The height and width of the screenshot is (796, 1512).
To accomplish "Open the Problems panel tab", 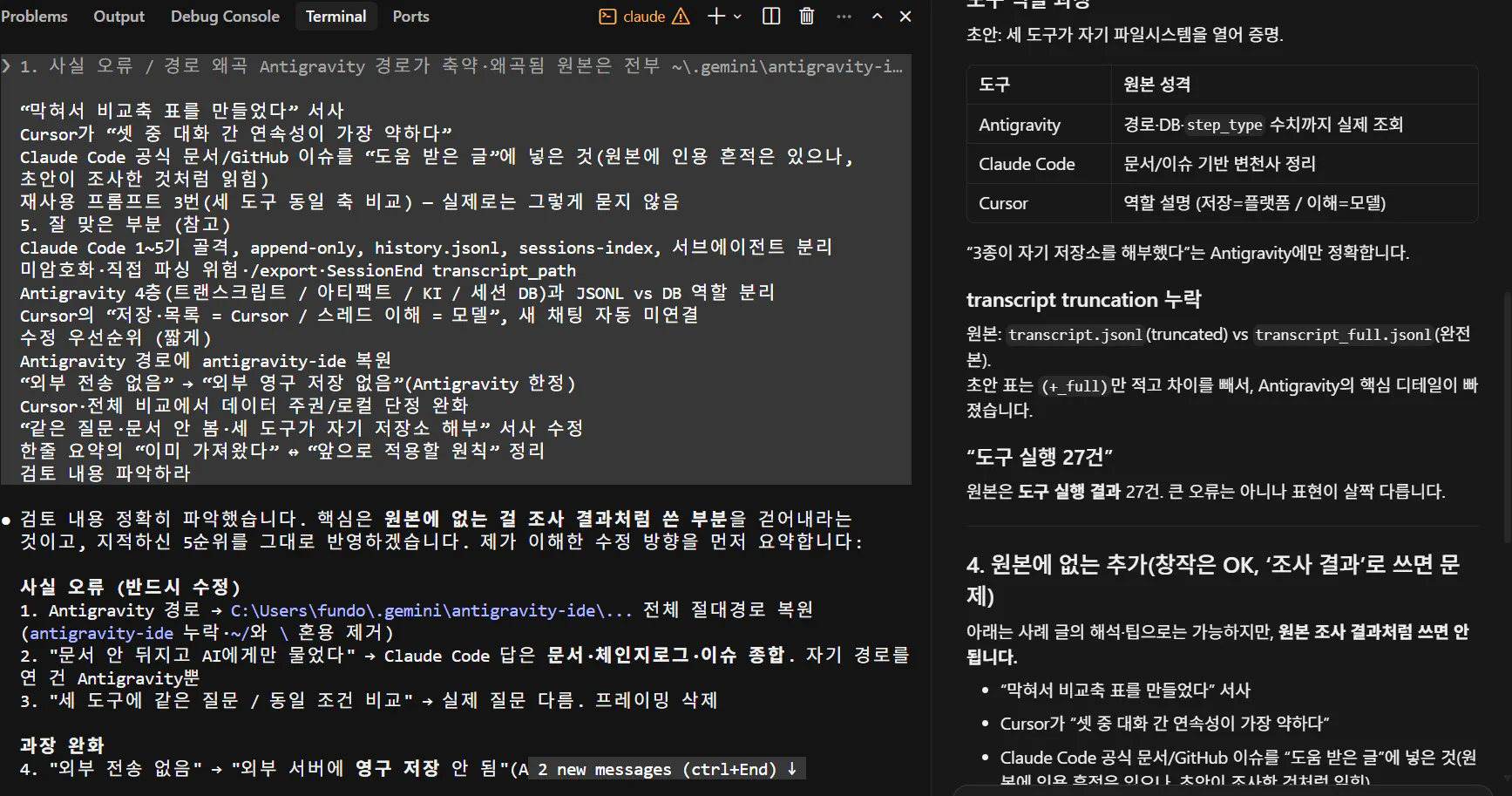I will point(34,17).
